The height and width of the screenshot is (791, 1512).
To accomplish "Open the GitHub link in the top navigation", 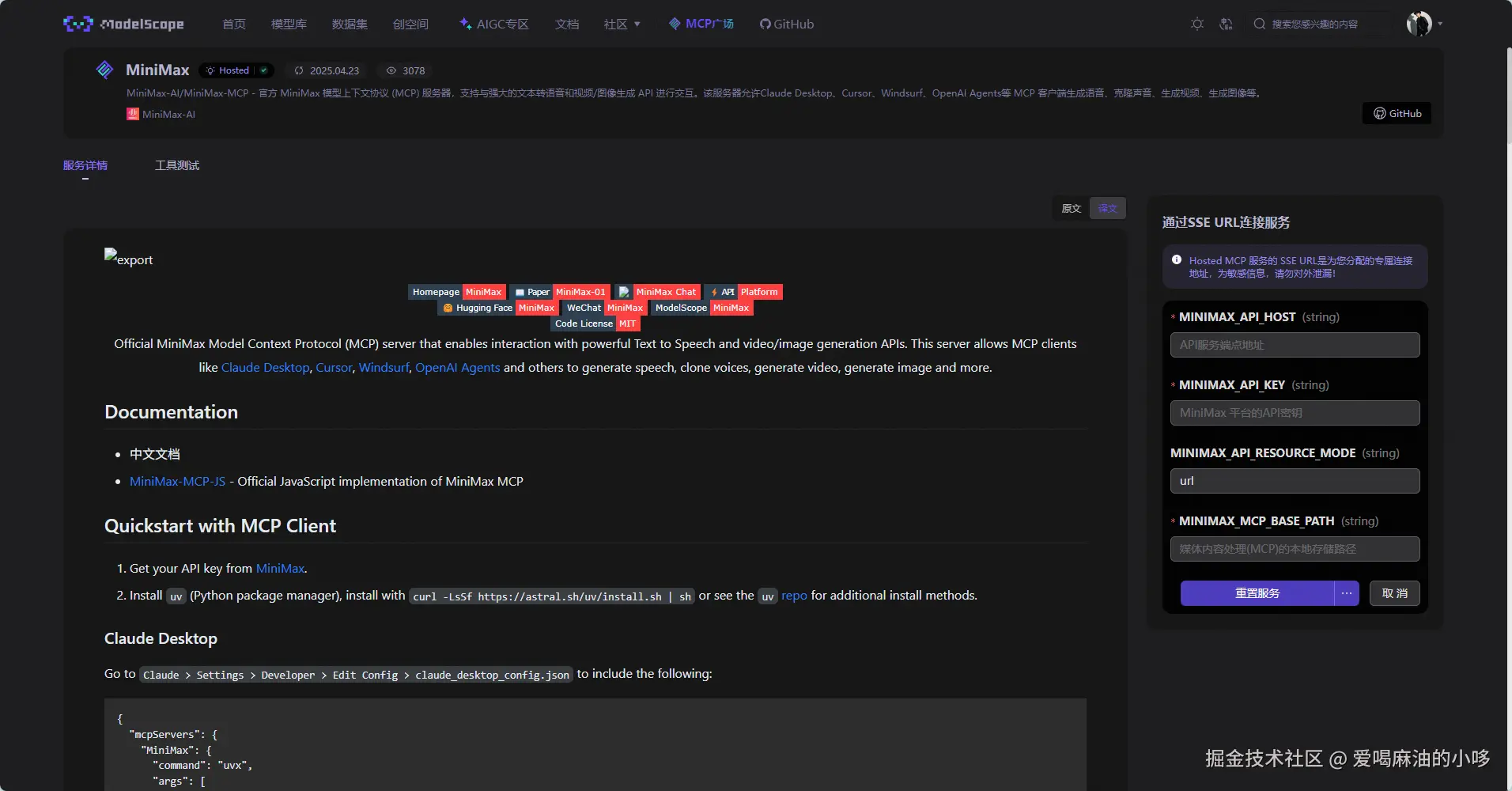I will click(787, 25).
